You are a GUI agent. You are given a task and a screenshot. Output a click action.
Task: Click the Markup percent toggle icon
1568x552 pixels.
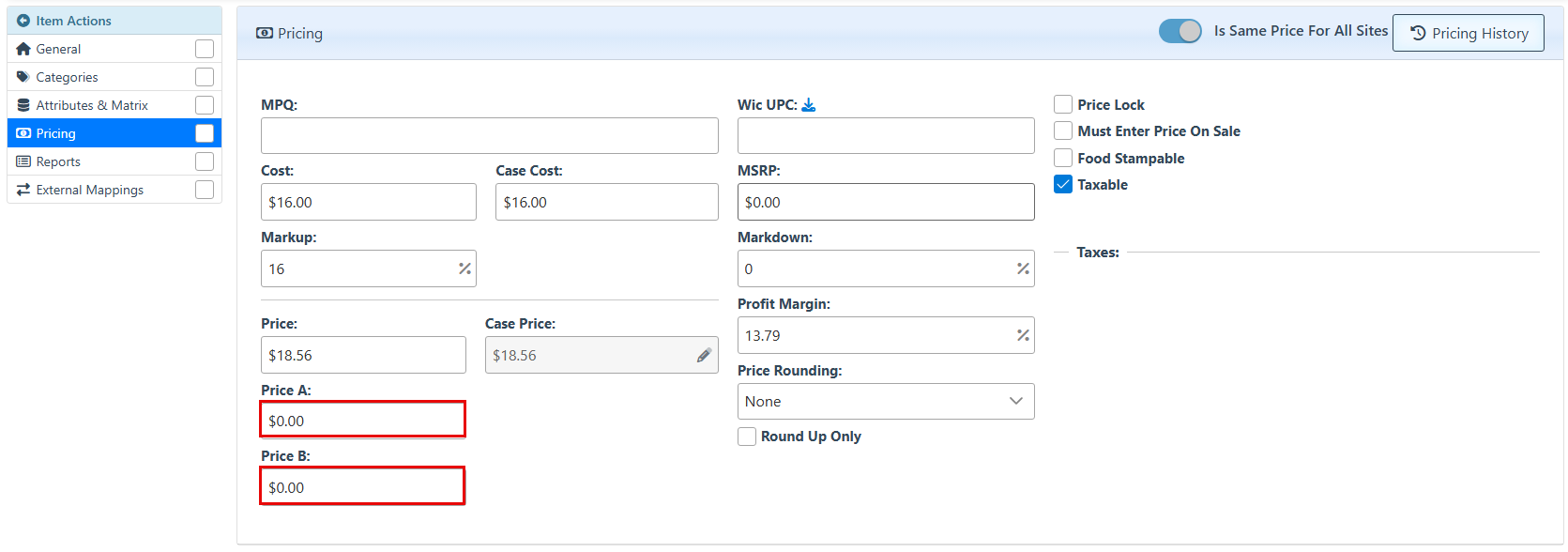(464, 269)
